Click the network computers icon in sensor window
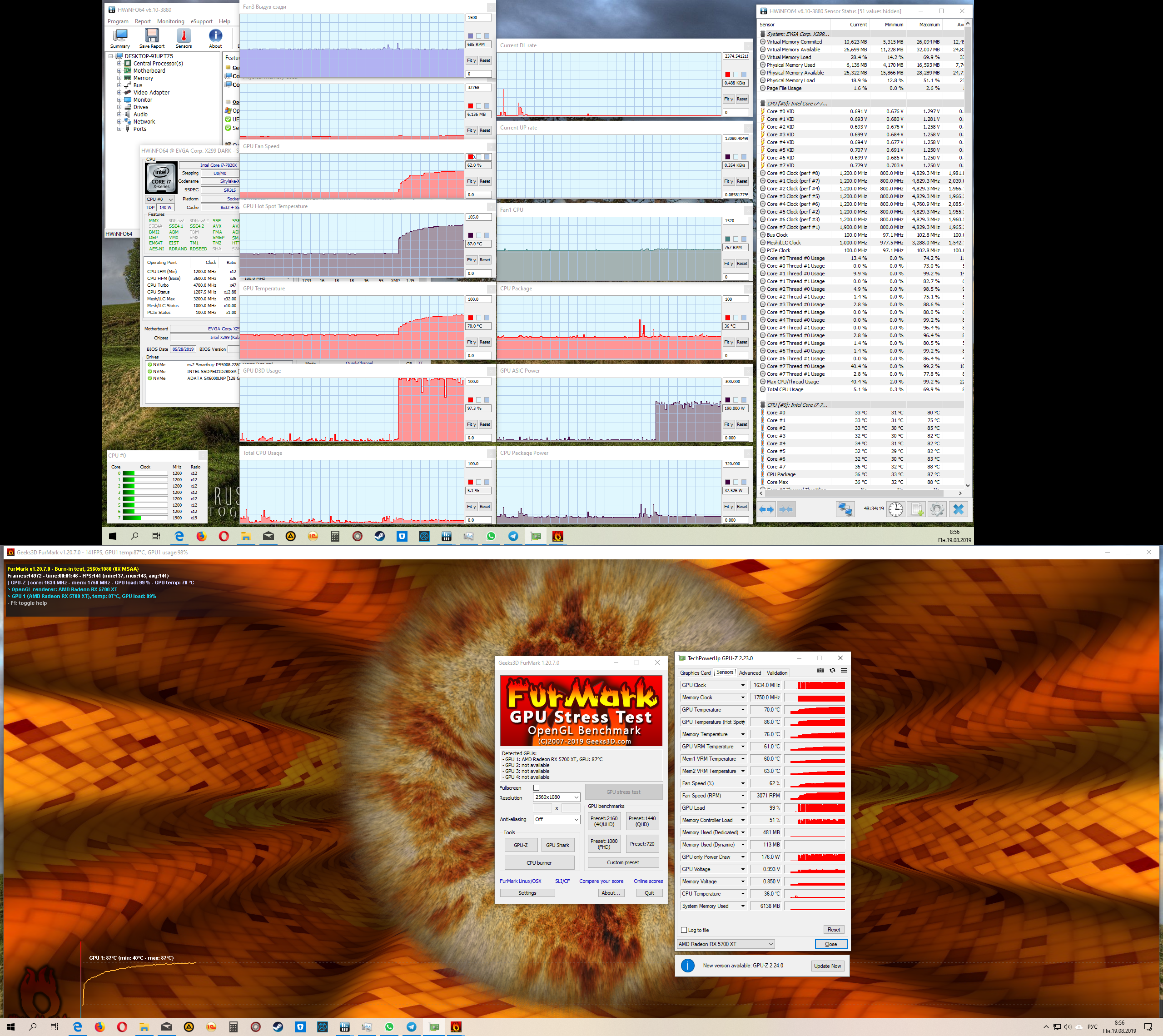The height and width of the screenshot is (1036, 1163). tap(845, 509)
